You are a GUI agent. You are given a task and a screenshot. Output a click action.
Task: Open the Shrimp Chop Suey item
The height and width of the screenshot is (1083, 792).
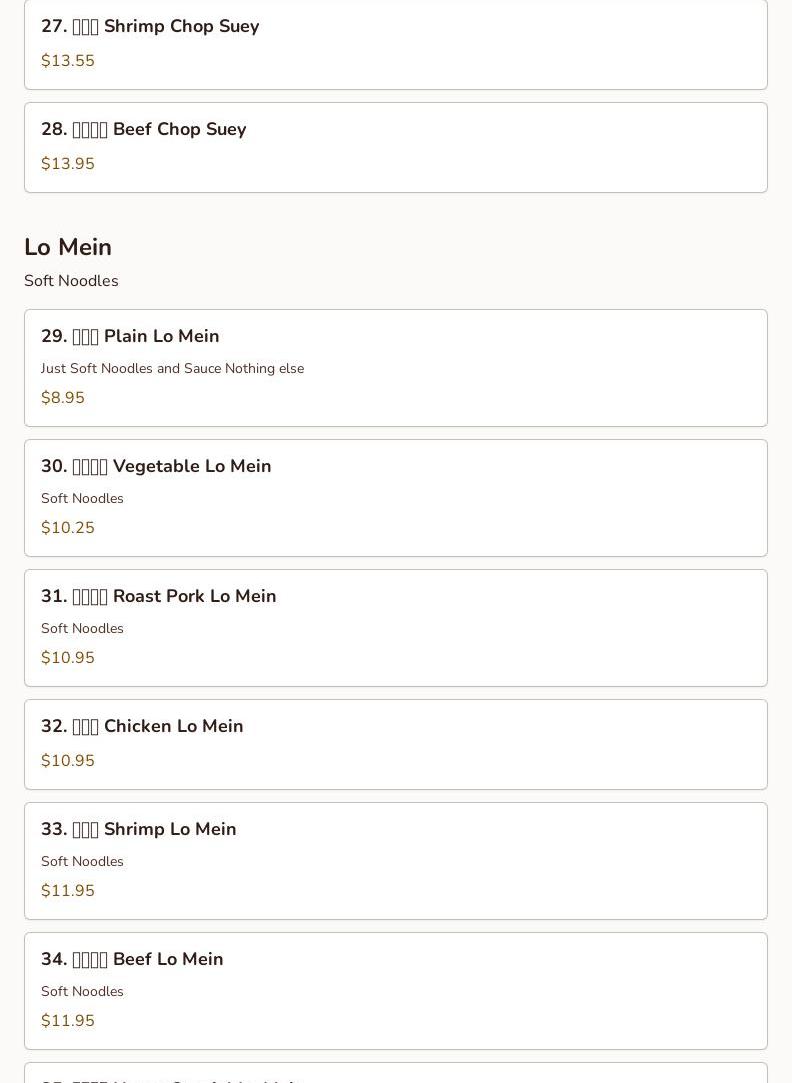396,44
